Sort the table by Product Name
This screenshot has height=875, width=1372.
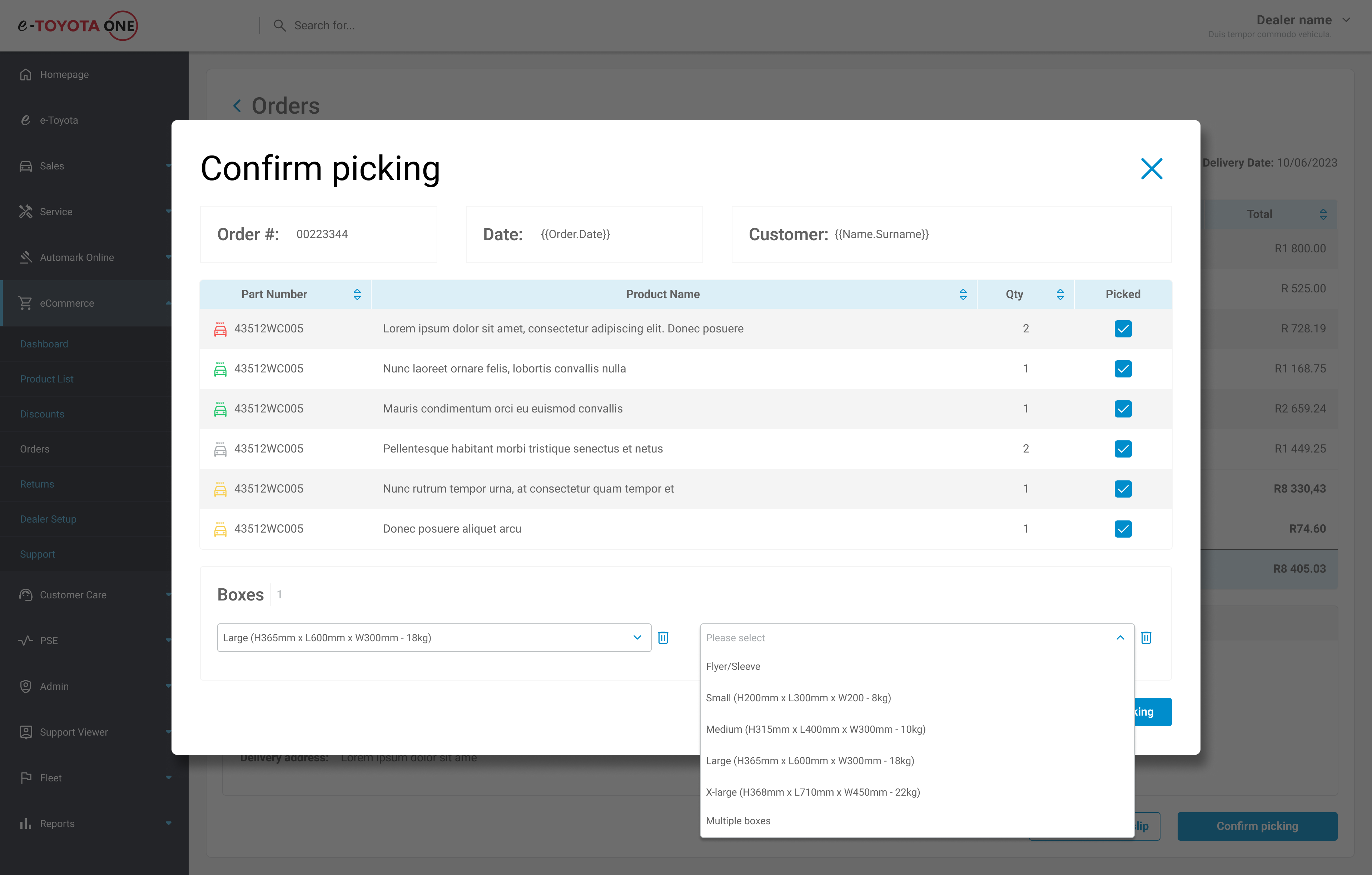962,294
